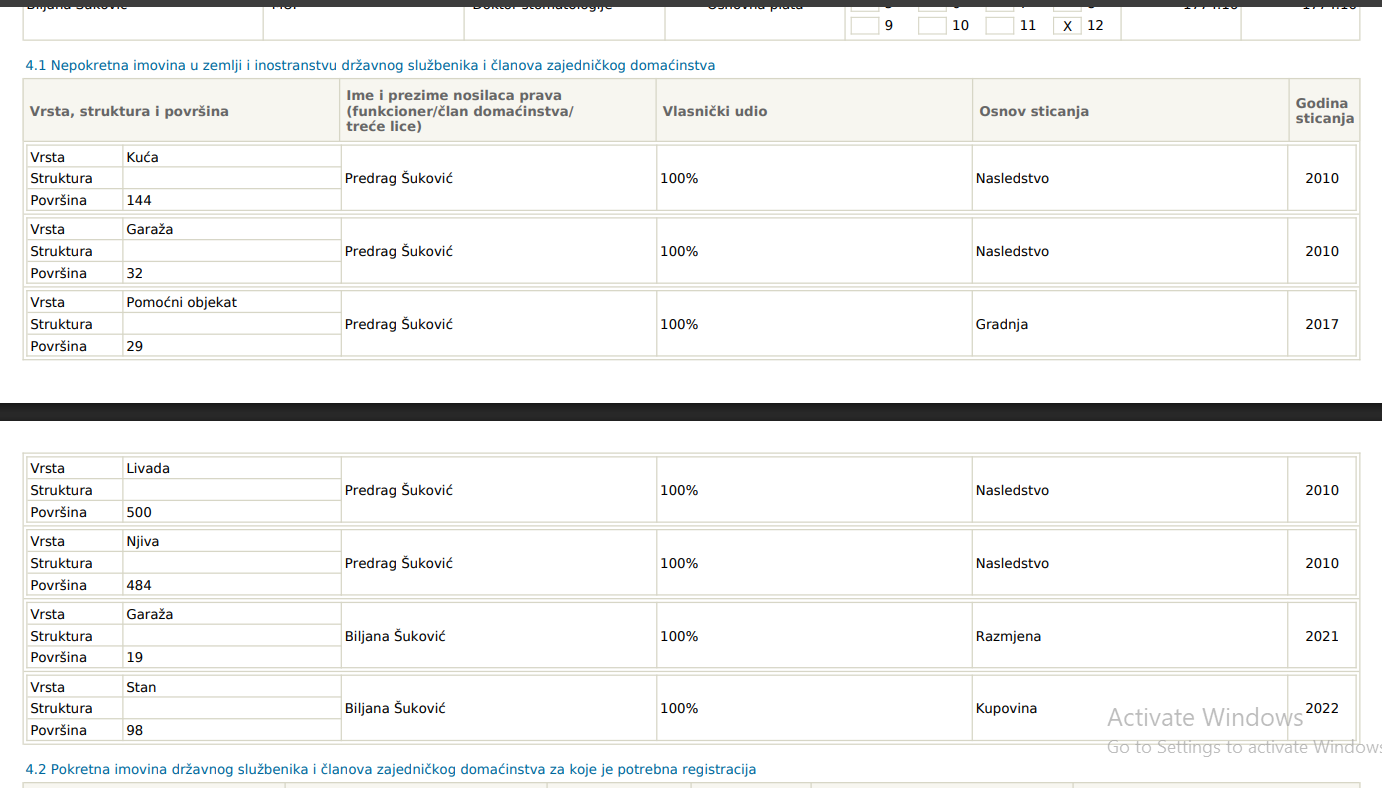Click the 'Vrsta, struktura i površina' column header
1382x788 pixels.
coord(129,112)
